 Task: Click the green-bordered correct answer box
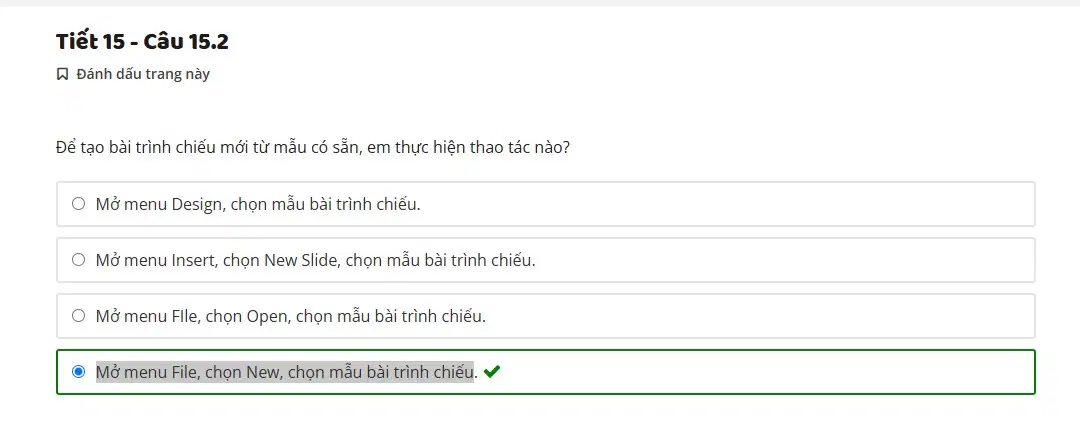pyautogui.click(x=546, y=372)
